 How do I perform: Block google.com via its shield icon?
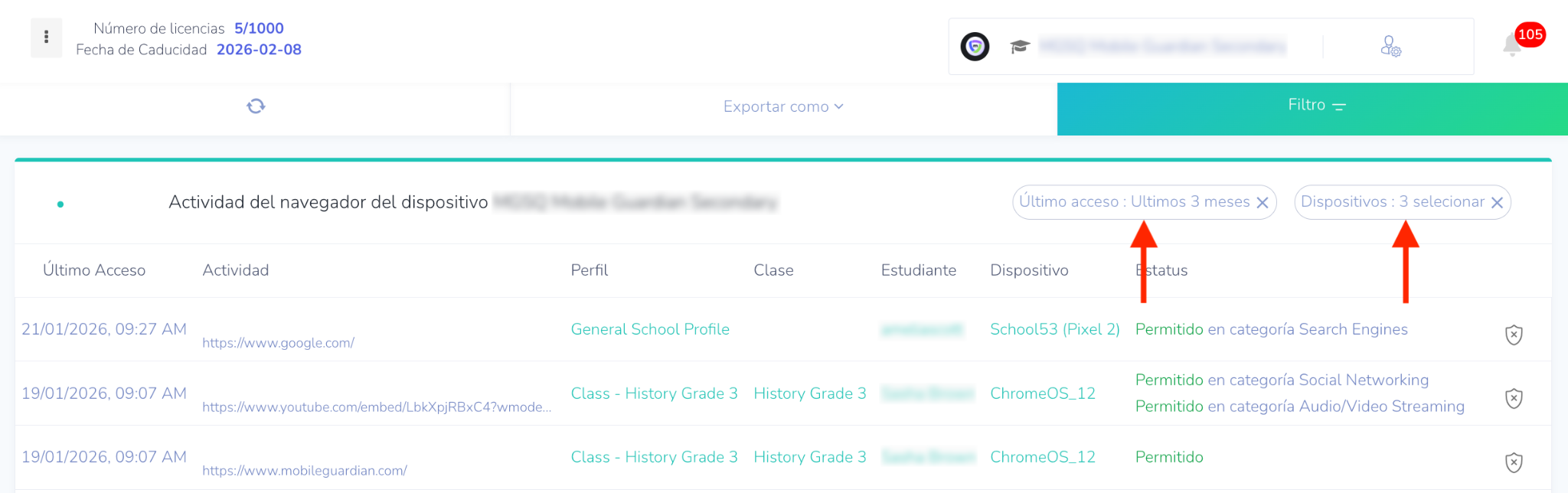point(1514,335)
